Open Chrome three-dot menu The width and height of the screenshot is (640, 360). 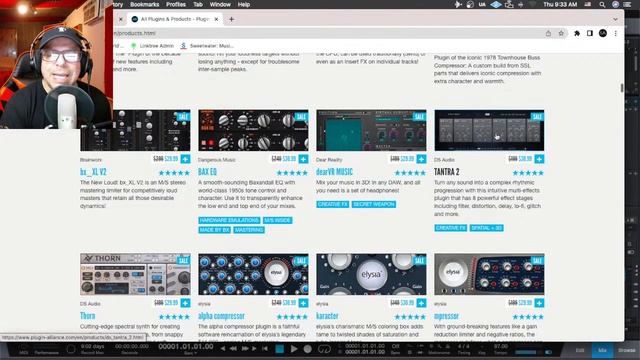point(616,33)
